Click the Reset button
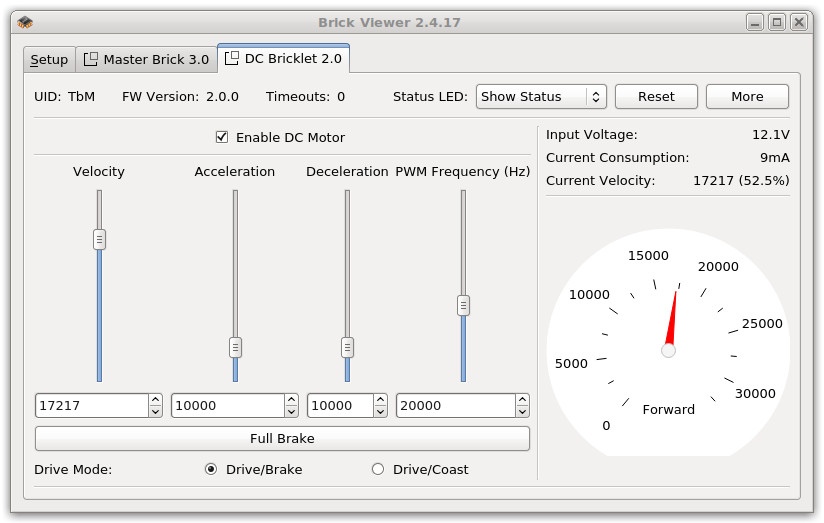 (x=656, y=97)
